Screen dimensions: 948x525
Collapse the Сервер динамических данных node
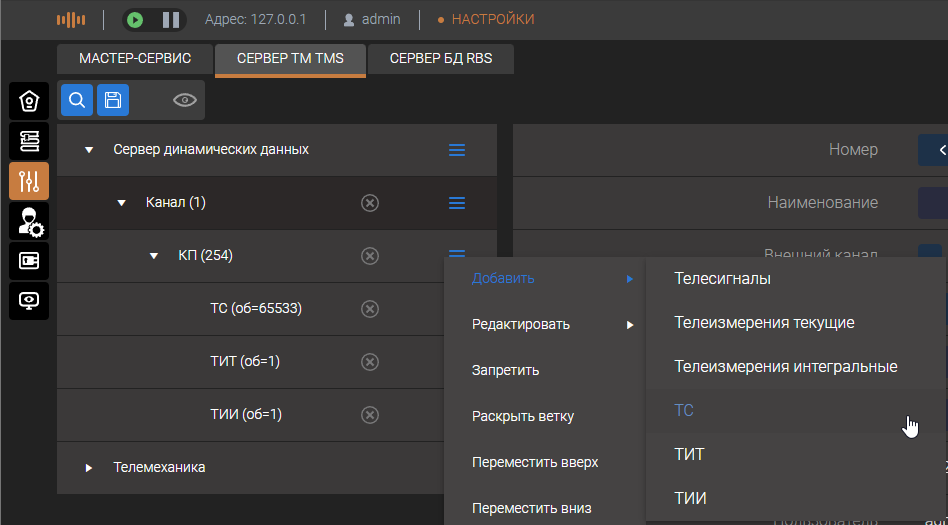tap(89, 150)
